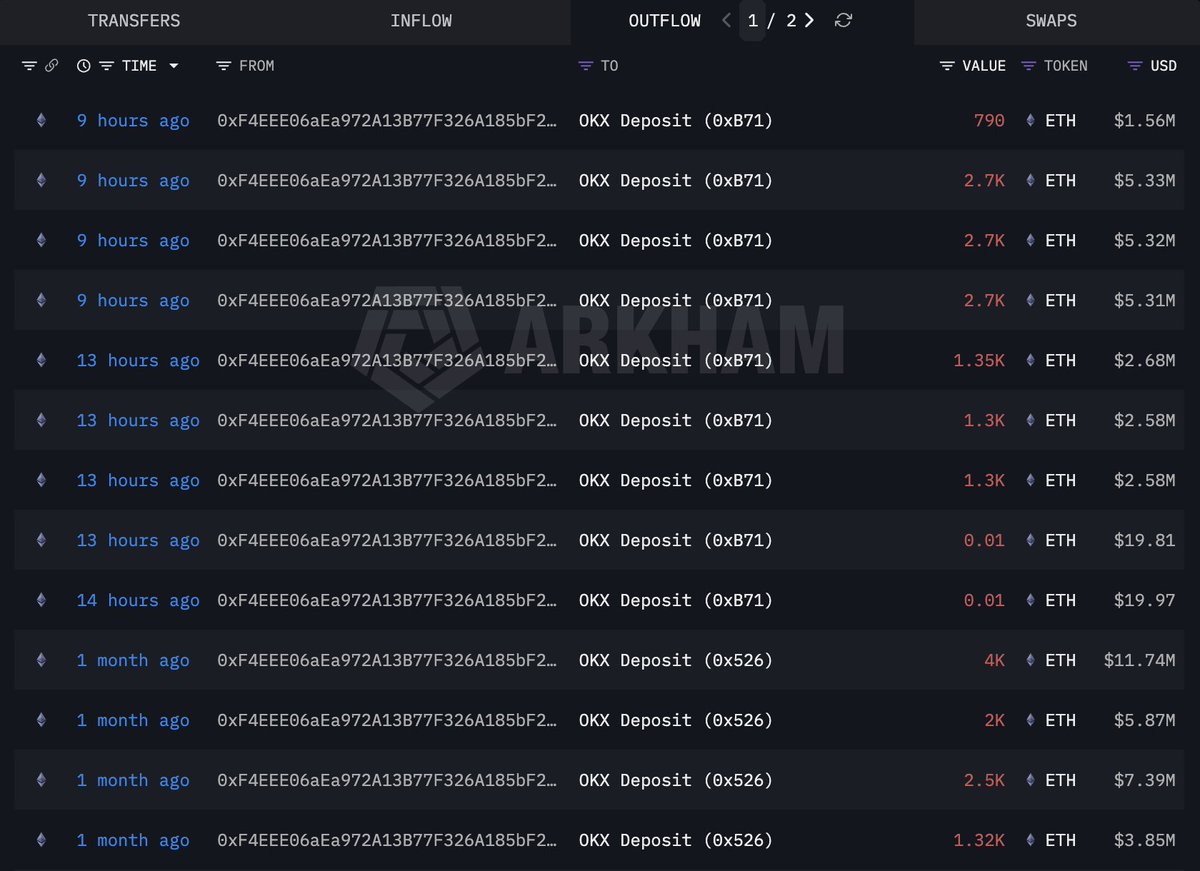Click the refresh icon beside pagination
1200x871 pixels.
pos(843,21)
